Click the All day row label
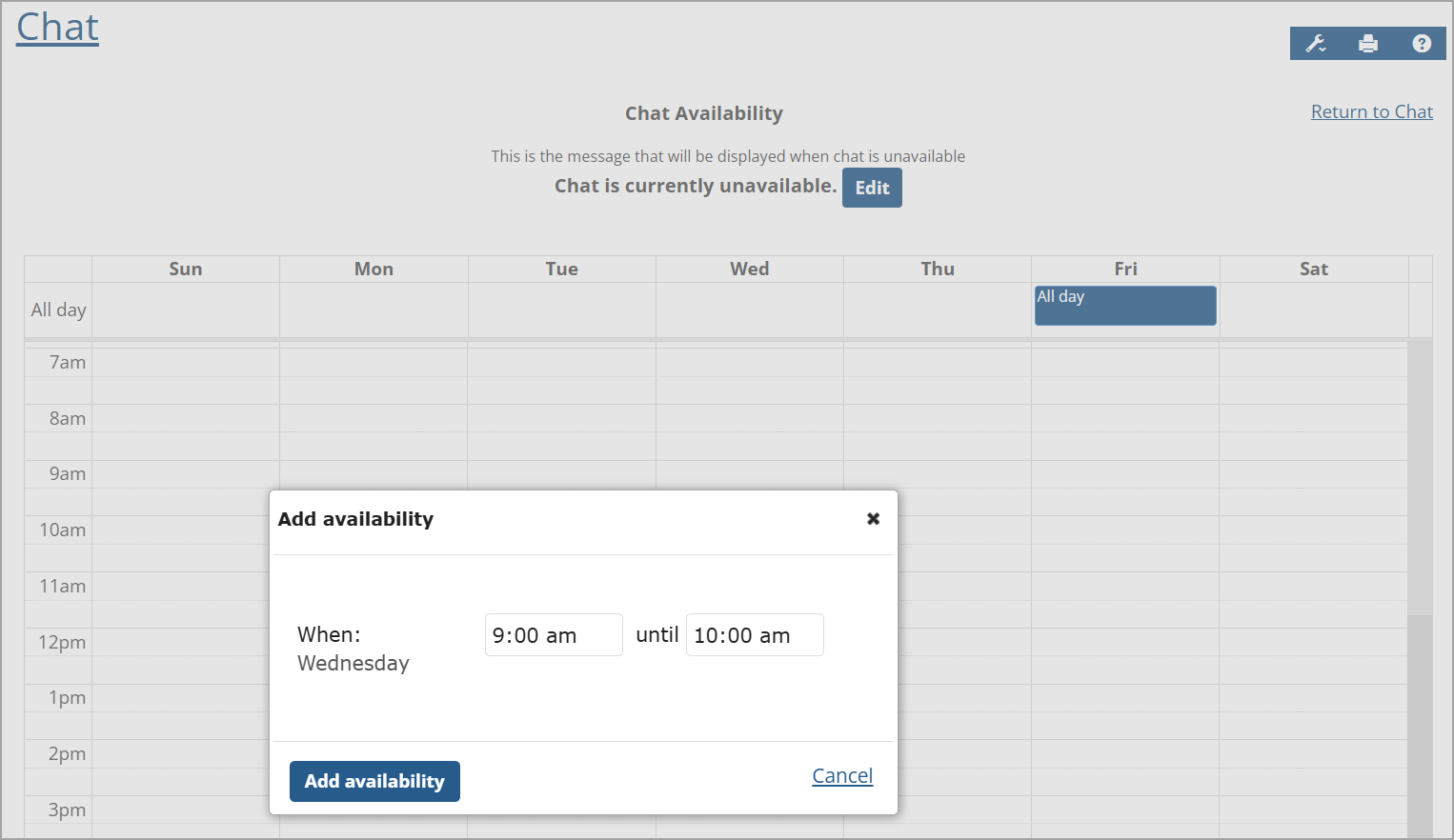 pyautogui.click(x=58, y=310)
